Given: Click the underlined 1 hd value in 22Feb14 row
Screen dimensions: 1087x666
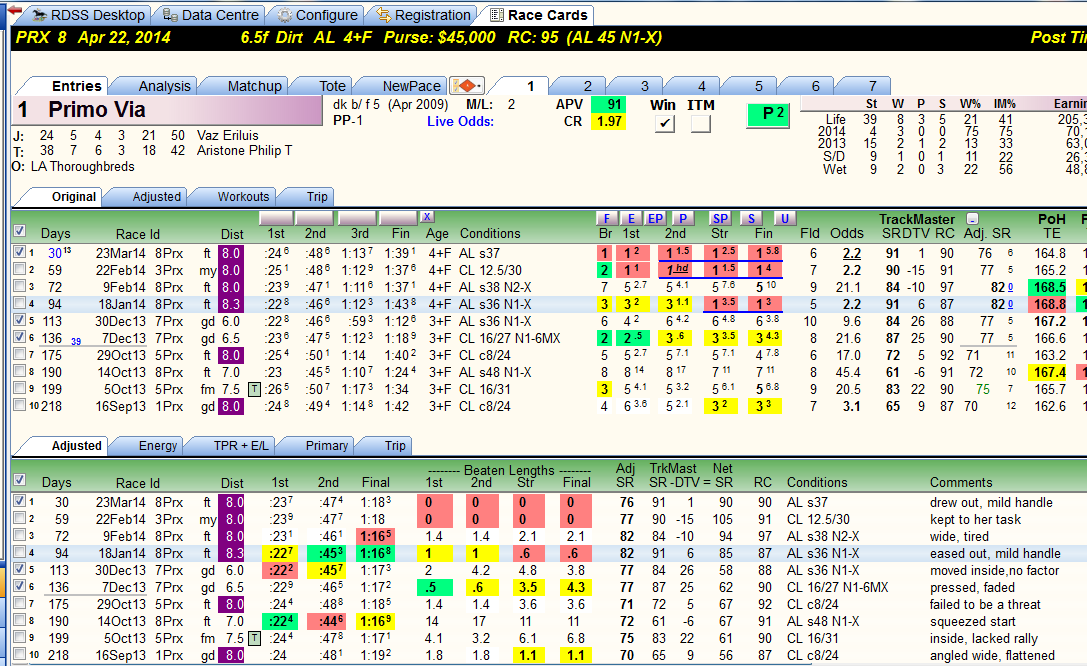Looking at the screenshot, I should [x=677, y=270].
